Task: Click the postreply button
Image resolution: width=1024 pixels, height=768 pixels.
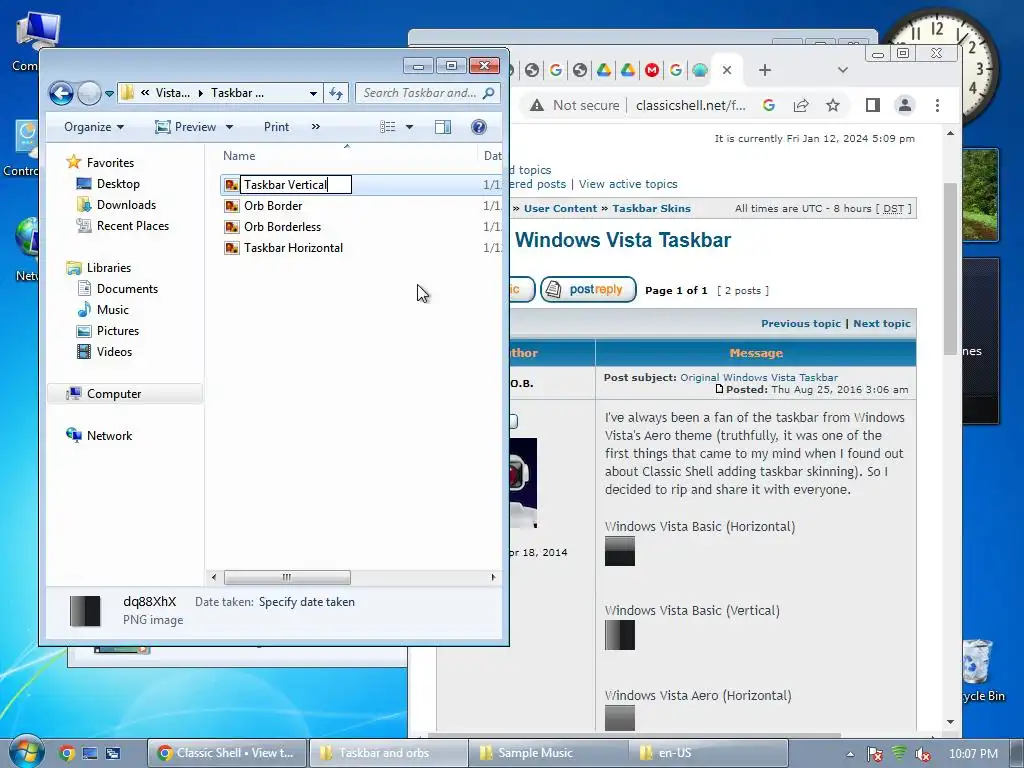Action: click(x=588, y=289)
